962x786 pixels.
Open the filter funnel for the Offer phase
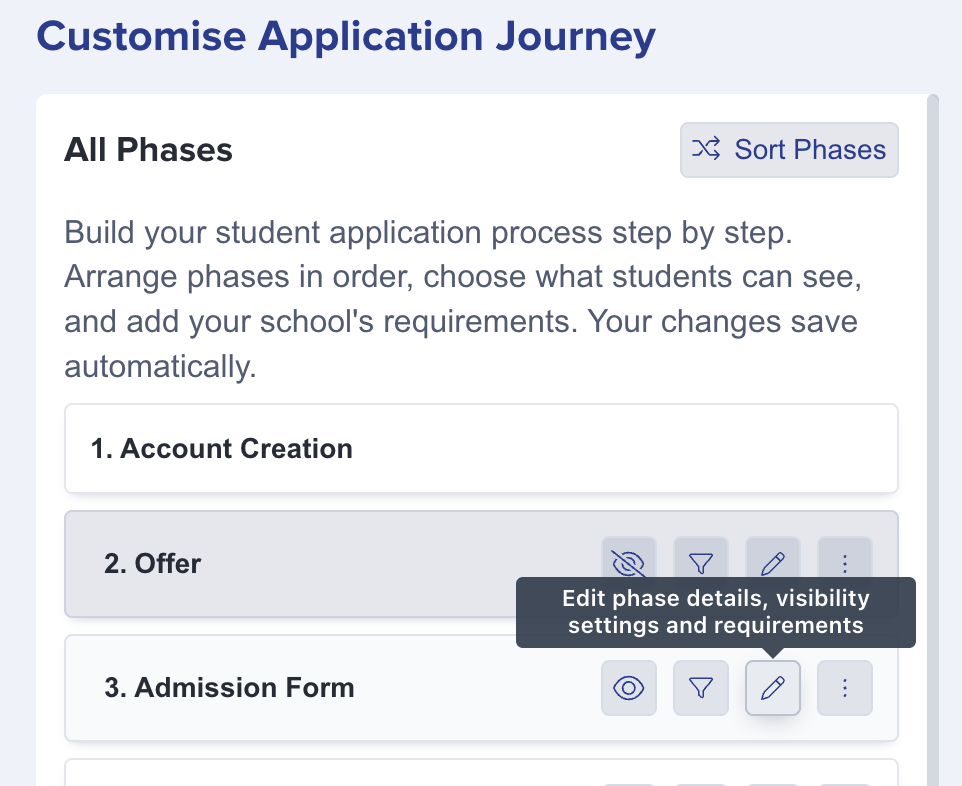pyautogui.click(x=701, y=557)
